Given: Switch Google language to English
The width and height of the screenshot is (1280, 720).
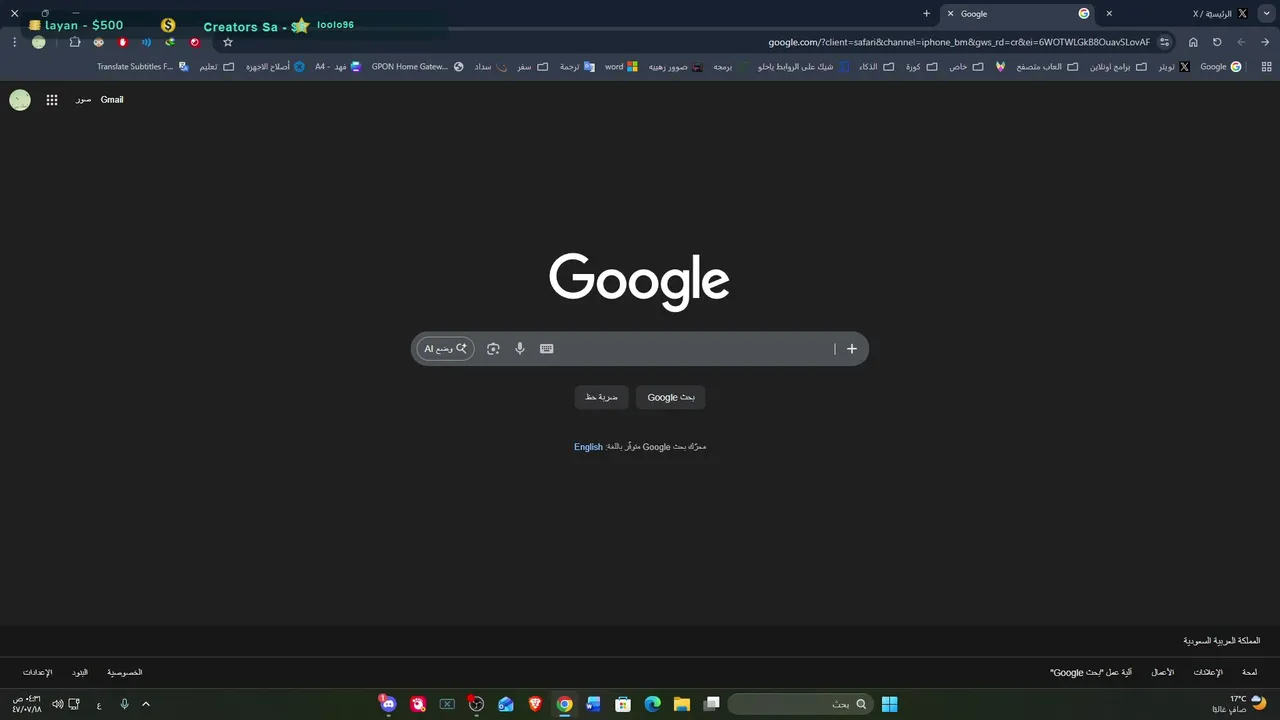Looking at the screenshot, I should (x=588, y=447).
